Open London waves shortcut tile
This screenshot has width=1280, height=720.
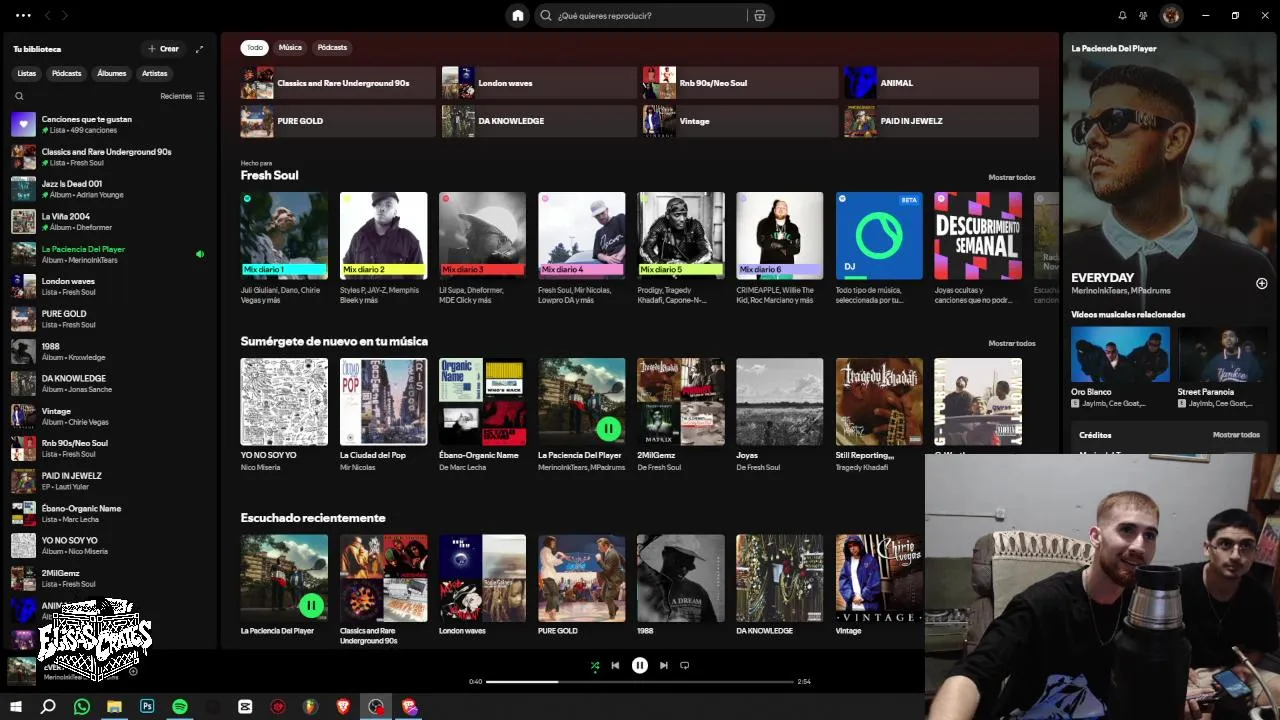[539, 83]
